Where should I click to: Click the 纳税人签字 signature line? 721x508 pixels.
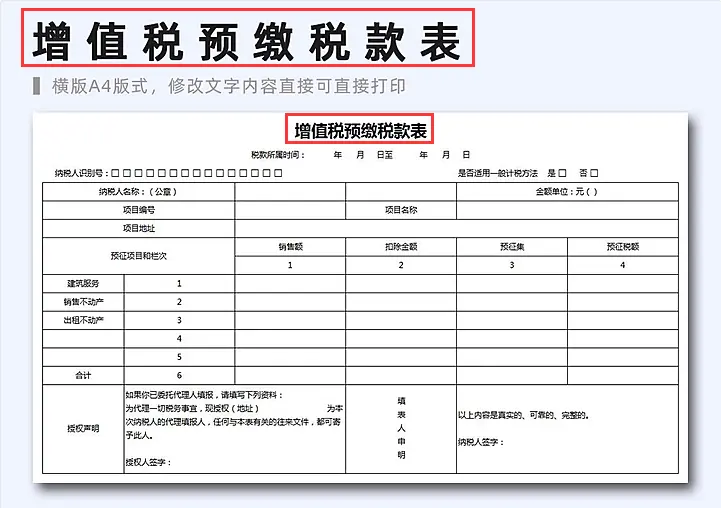coord(482,441)
